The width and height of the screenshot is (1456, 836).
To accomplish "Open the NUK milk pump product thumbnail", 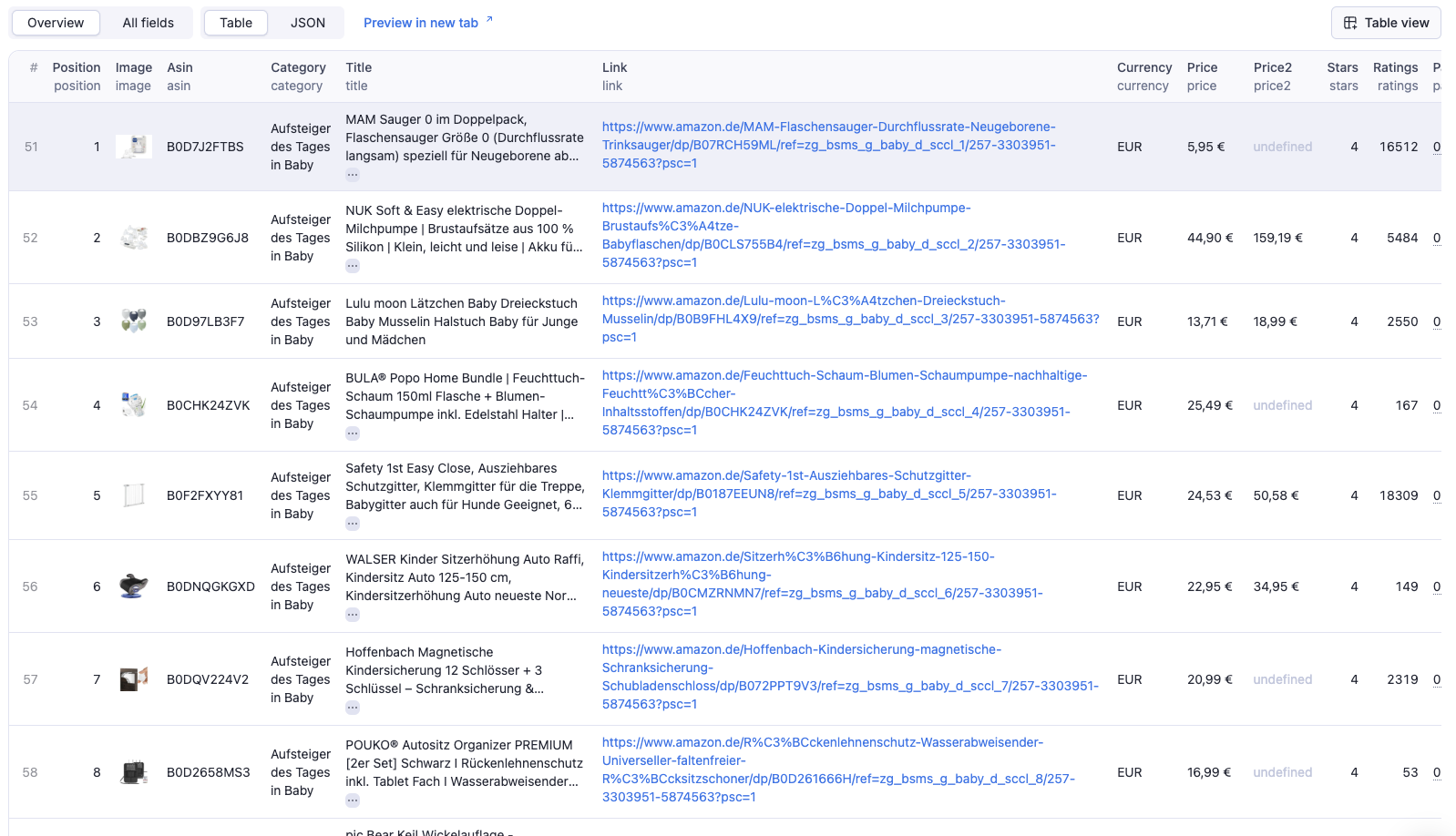I will coord(134,238).
